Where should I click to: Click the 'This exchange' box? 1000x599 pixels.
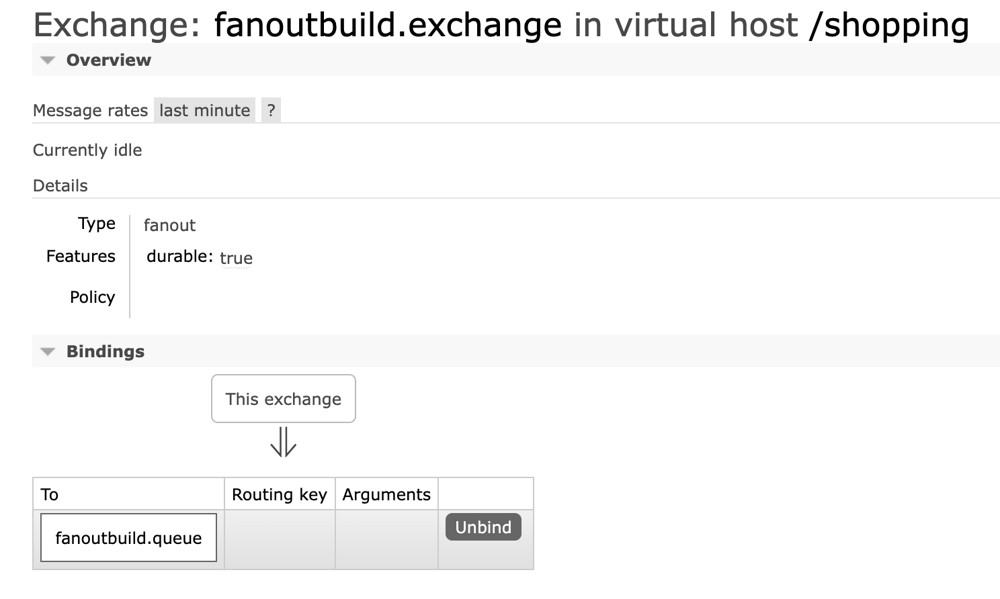point(283,399)
